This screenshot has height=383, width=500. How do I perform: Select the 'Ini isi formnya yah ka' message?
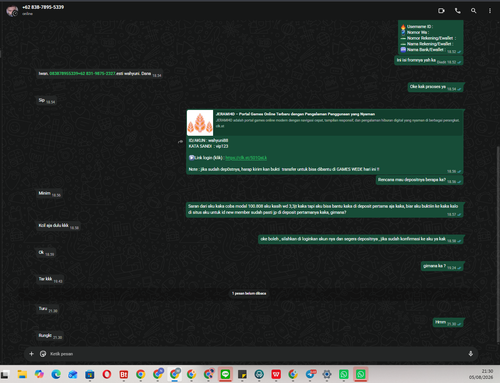click(428, 60)
